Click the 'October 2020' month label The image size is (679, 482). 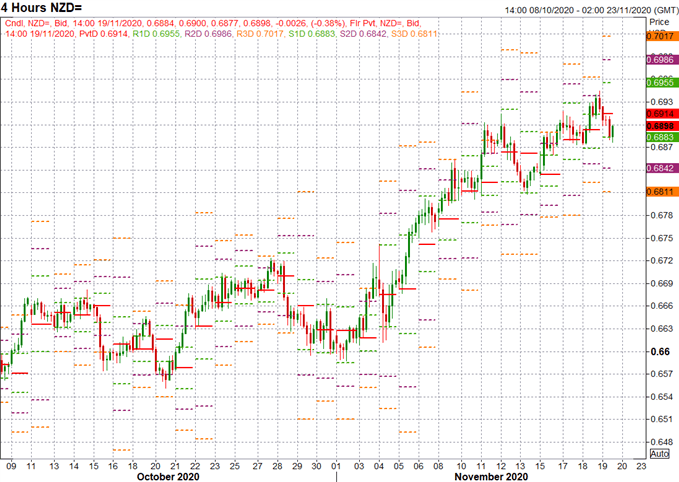168,476
